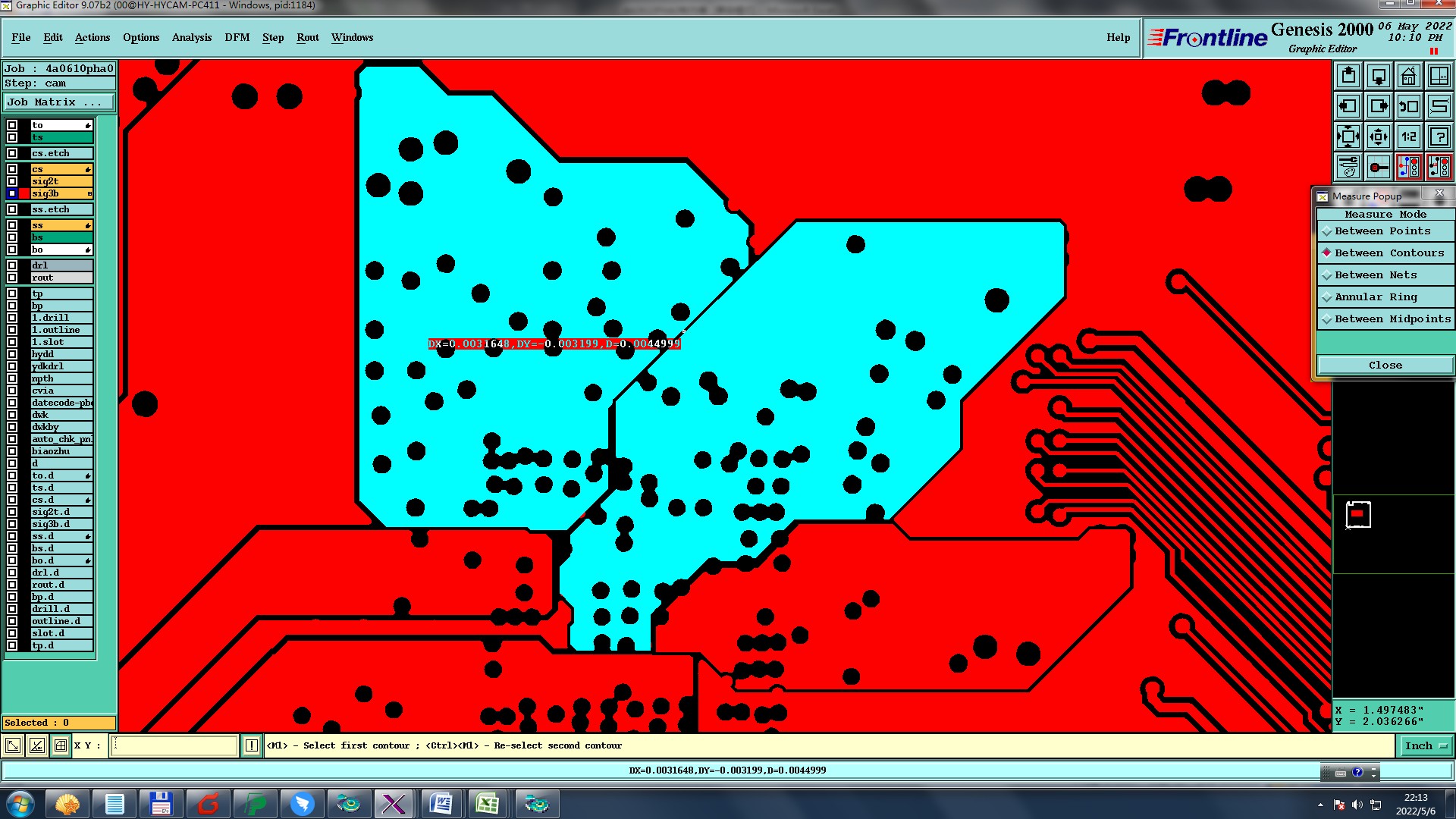
Task: Click the pan up arrow icon
Action: [x=1348, y=76]
